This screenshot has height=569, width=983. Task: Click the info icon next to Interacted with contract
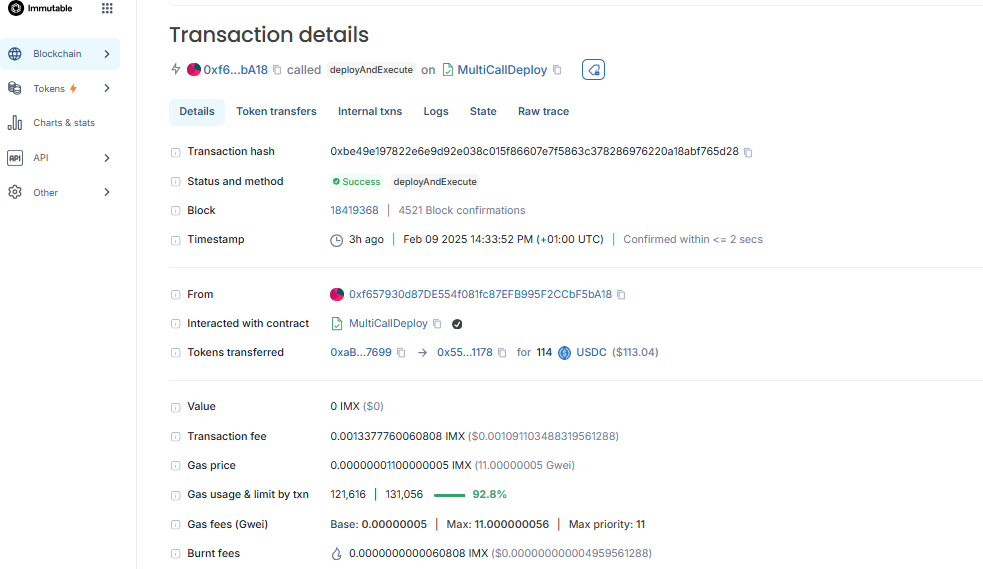pyautogui.click(x=176, y=324)
